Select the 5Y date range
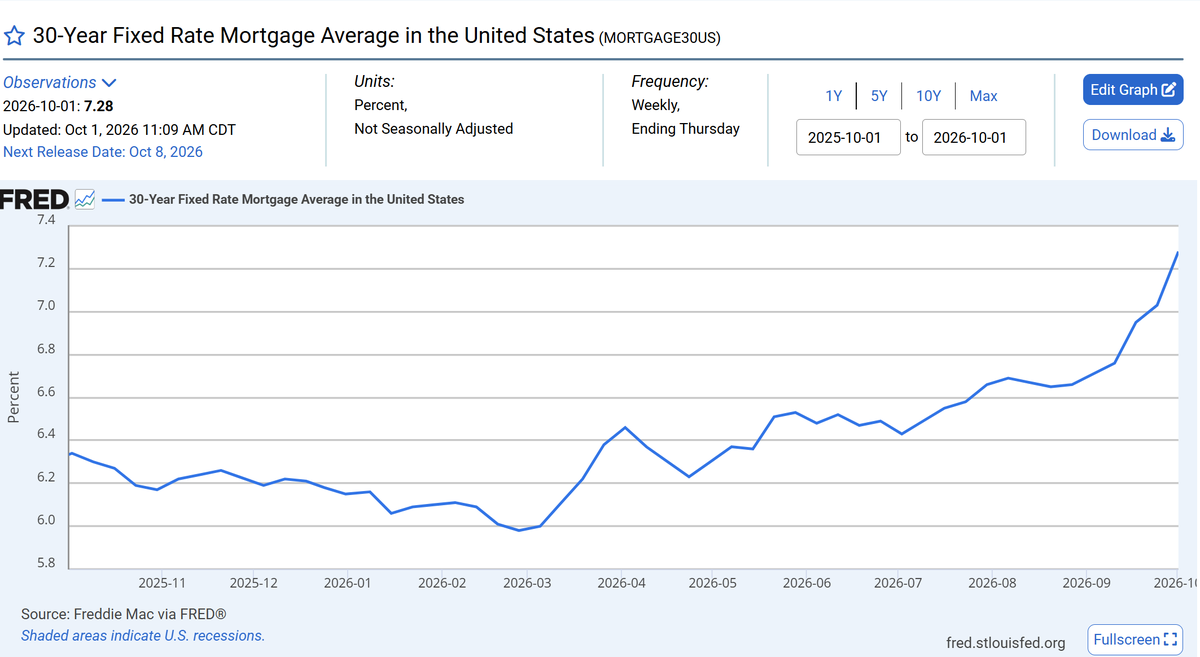 point(879,96)
